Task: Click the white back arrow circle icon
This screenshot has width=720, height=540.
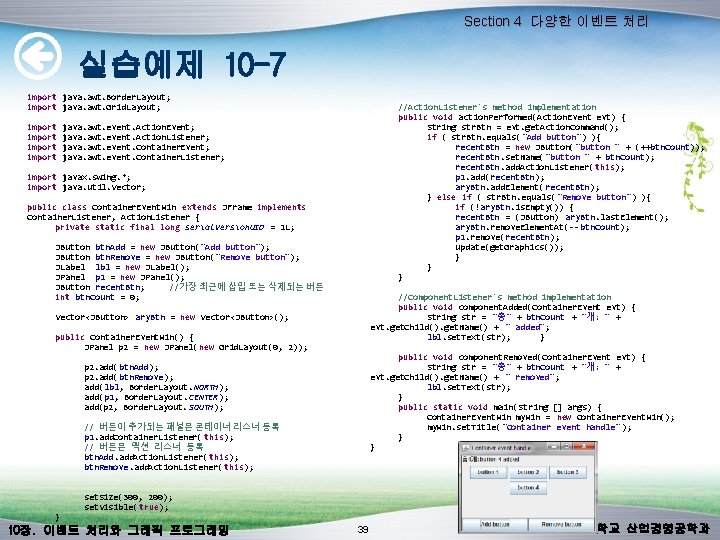Action: coord(38,56)
